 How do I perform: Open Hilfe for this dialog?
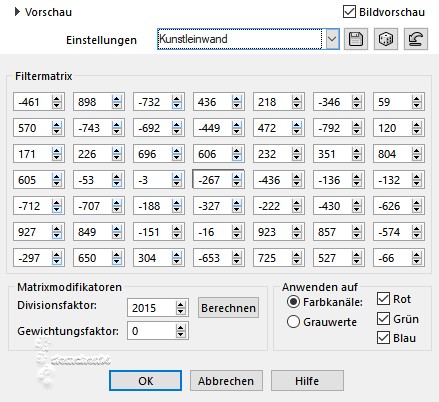tap(307, 381)
